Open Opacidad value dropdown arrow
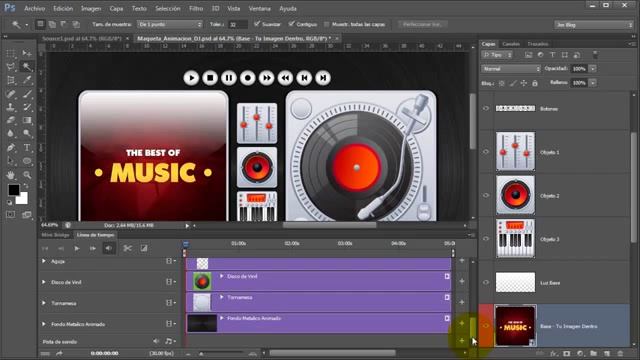 point(593,69)
